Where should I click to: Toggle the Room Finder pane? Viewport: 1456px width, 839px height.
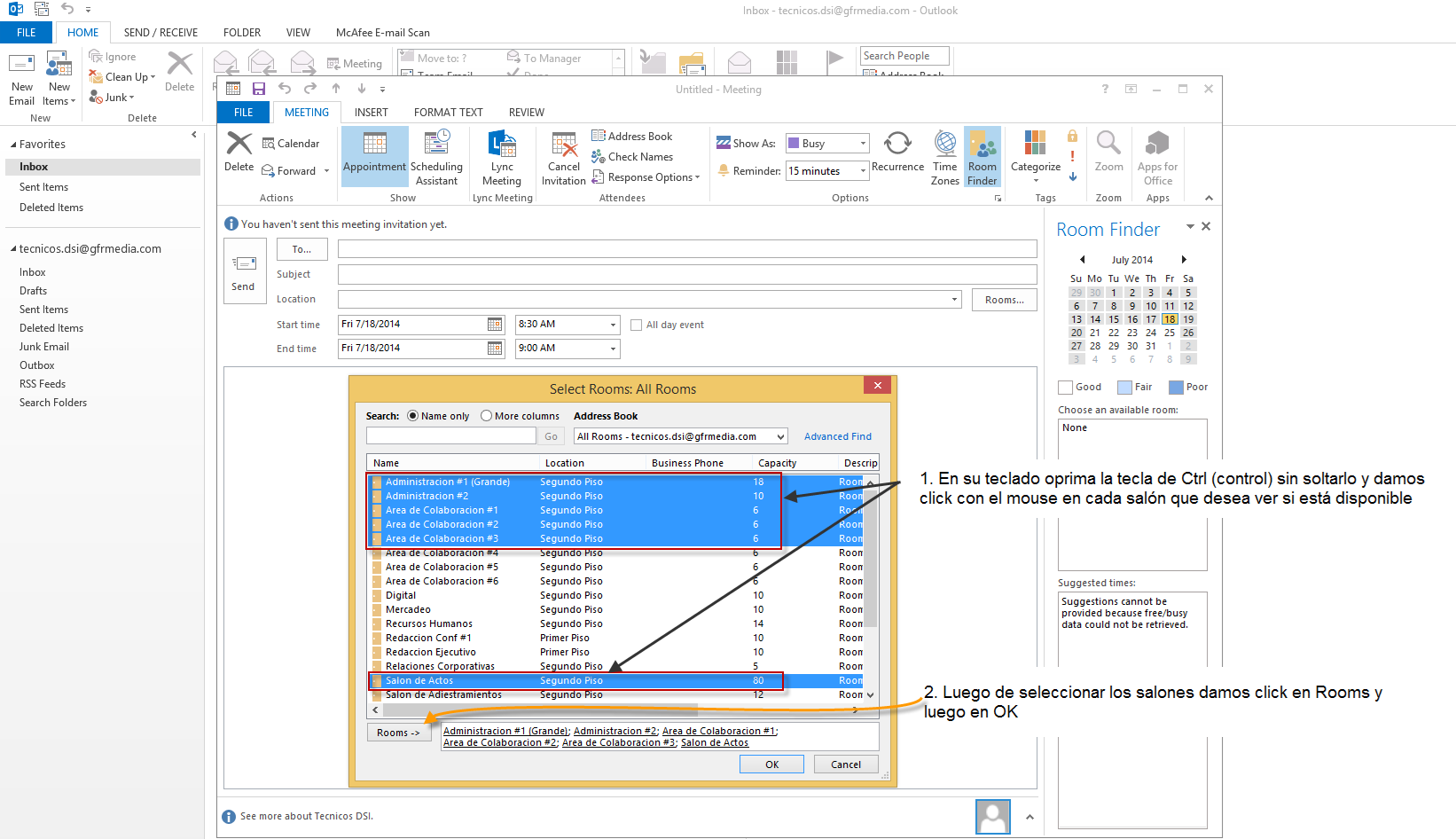[982, 157]
